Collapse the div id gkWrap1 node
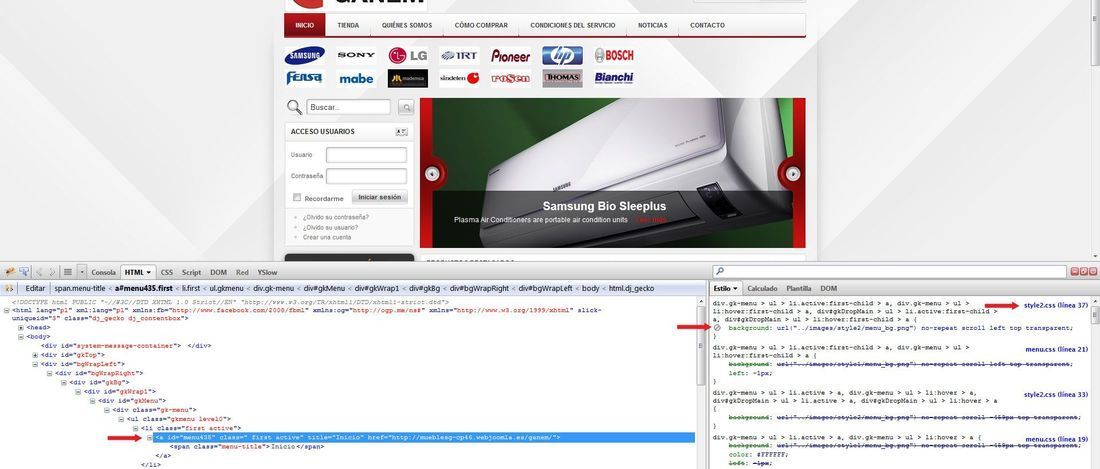This screenshot has height=469, width=1100. point(78,391)
